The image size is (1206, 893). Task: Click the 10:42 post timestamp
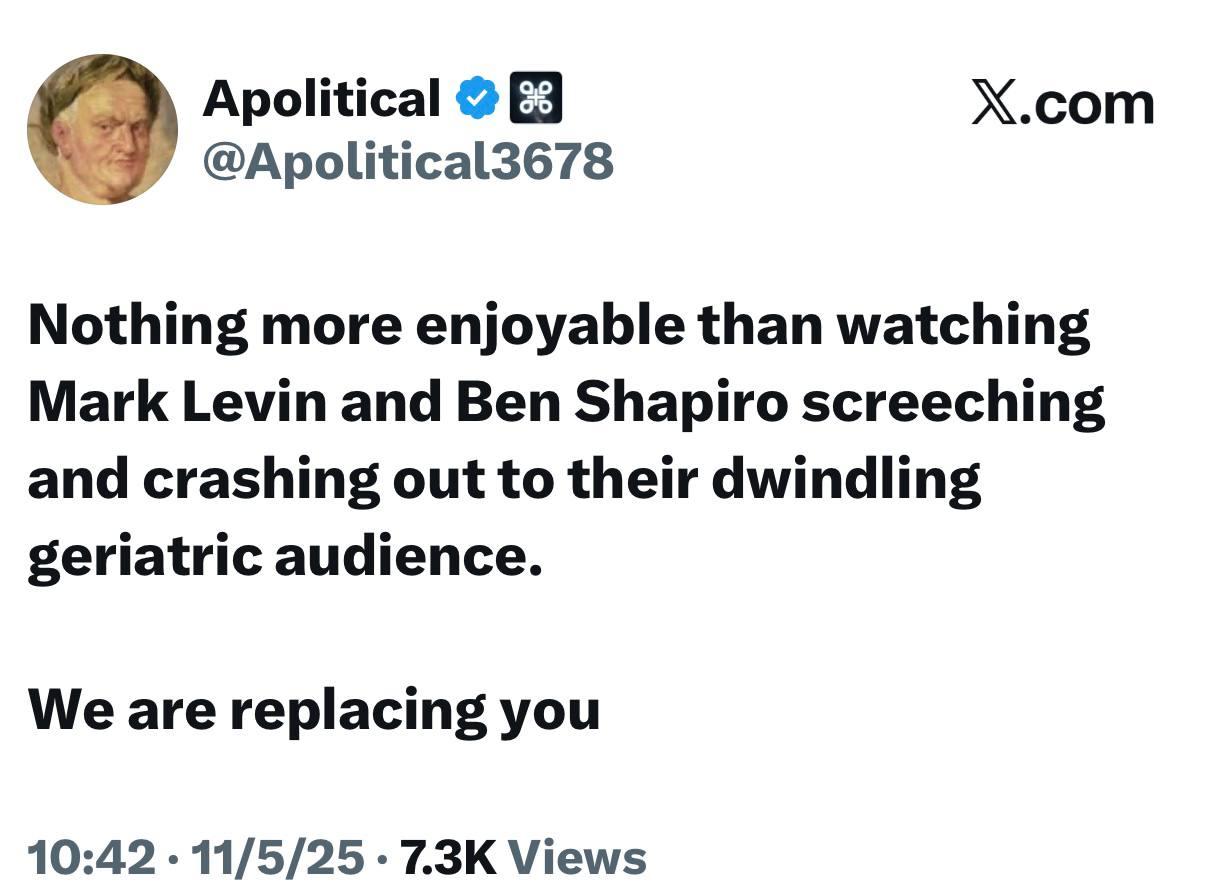[x=91, y=857]
